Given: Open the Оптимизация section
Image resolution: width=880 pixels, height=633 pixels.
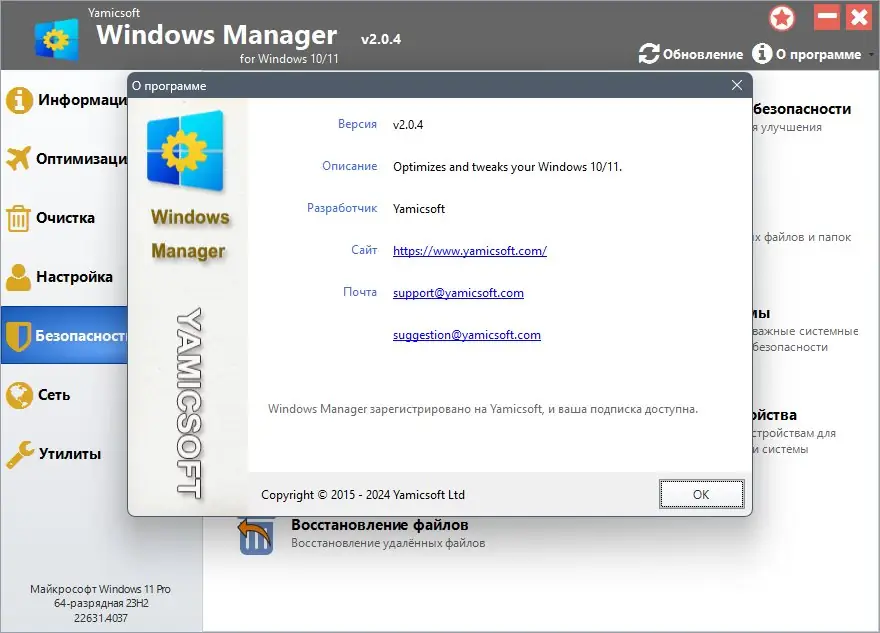Looking at the screenshot, I should tap(64, 159).
